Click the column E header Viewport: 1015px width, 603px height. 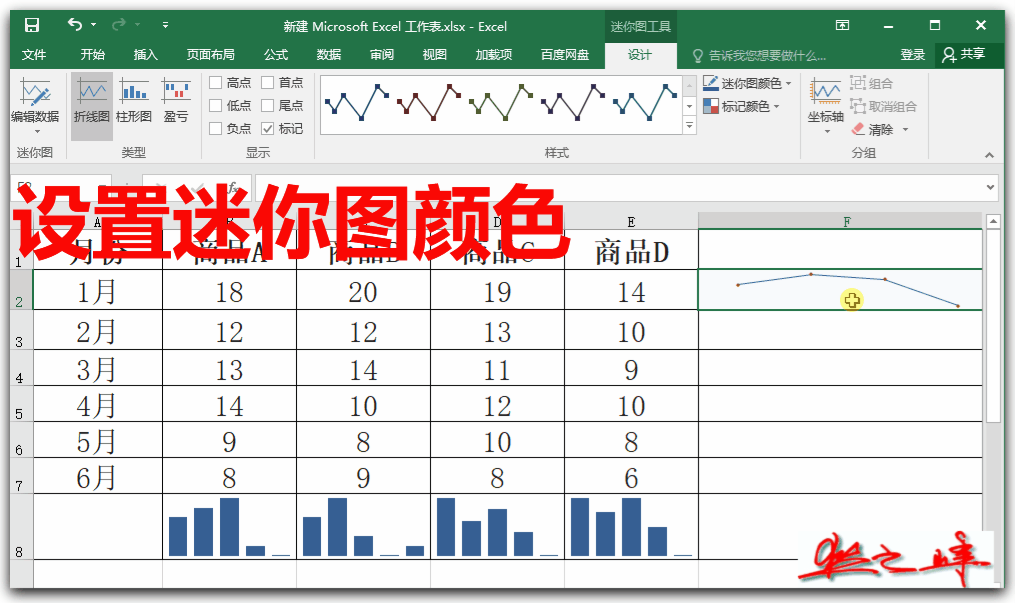pos(631,221)
